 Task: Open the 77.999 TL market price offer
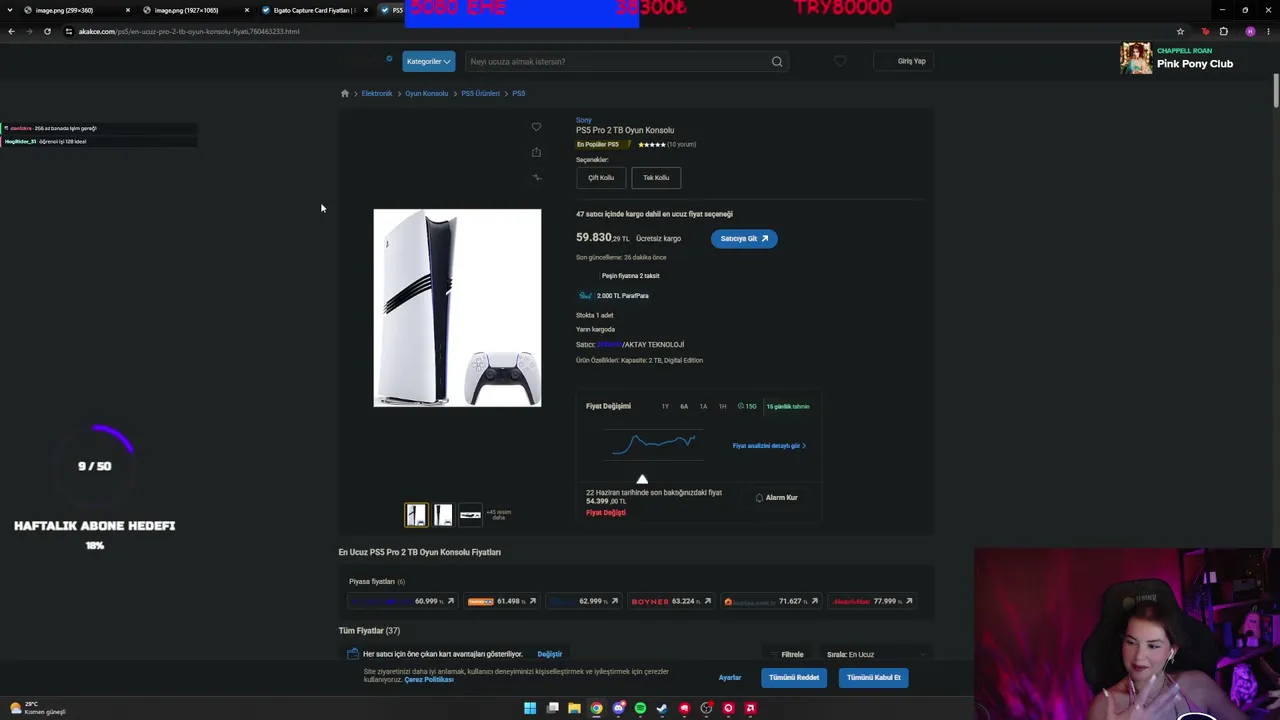click(x=873, y=601)
